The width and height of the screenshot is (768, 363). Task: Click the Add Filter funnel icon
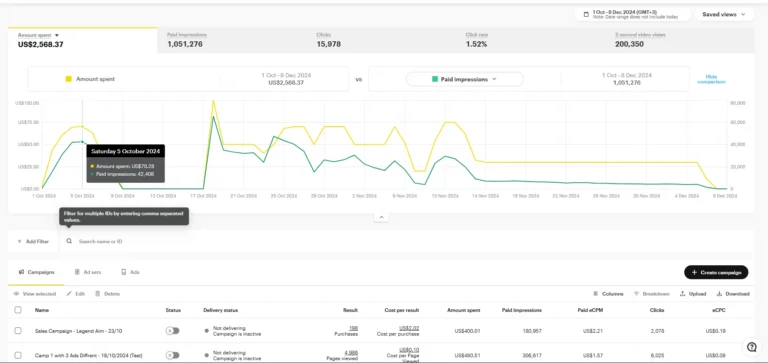click(20, 242)
